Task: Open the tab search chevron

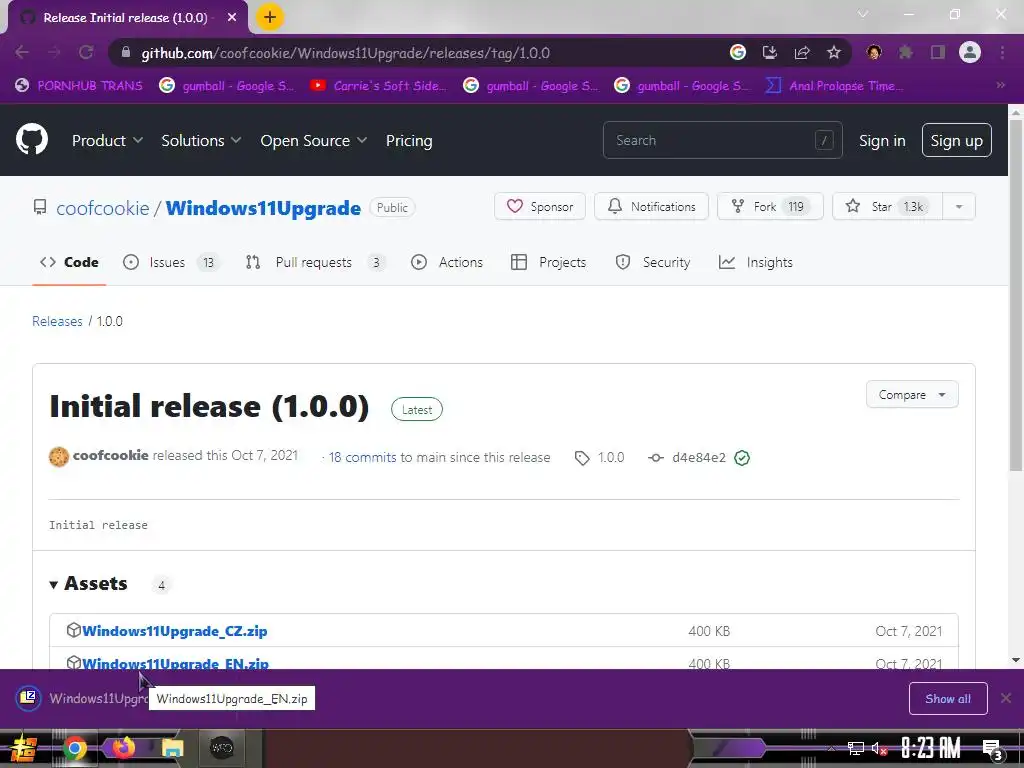Action: 863,14
